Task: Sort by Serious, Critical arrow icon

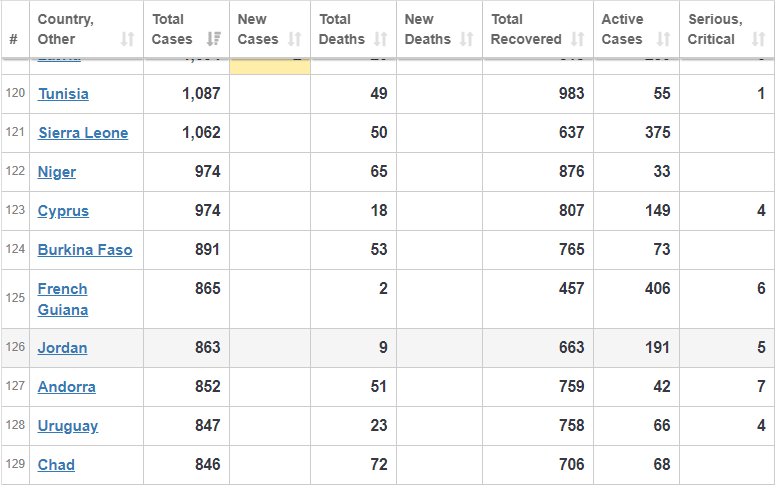Action: (758, 39)
